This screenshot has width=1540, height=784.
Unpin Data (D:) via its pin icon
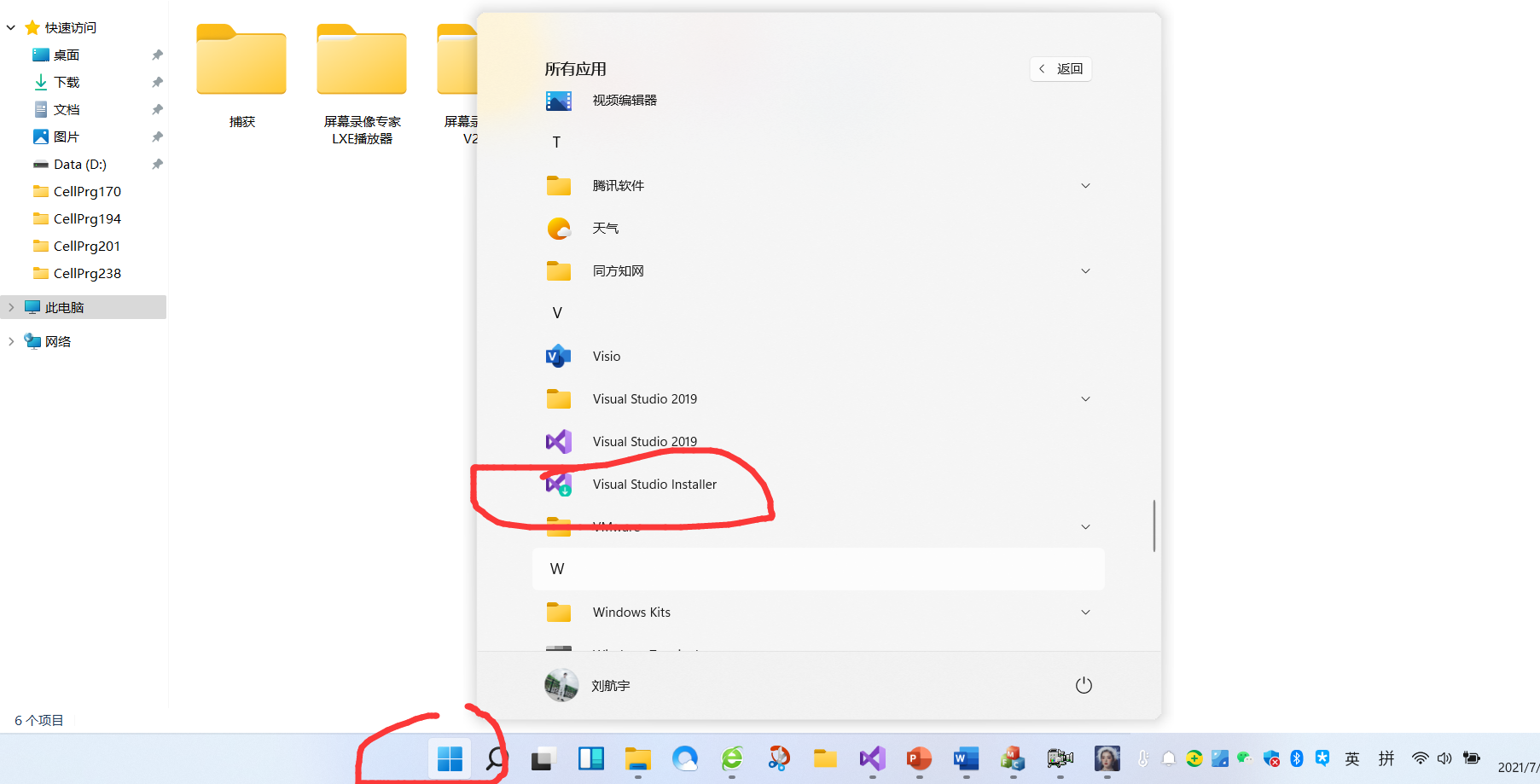(157, 165)
